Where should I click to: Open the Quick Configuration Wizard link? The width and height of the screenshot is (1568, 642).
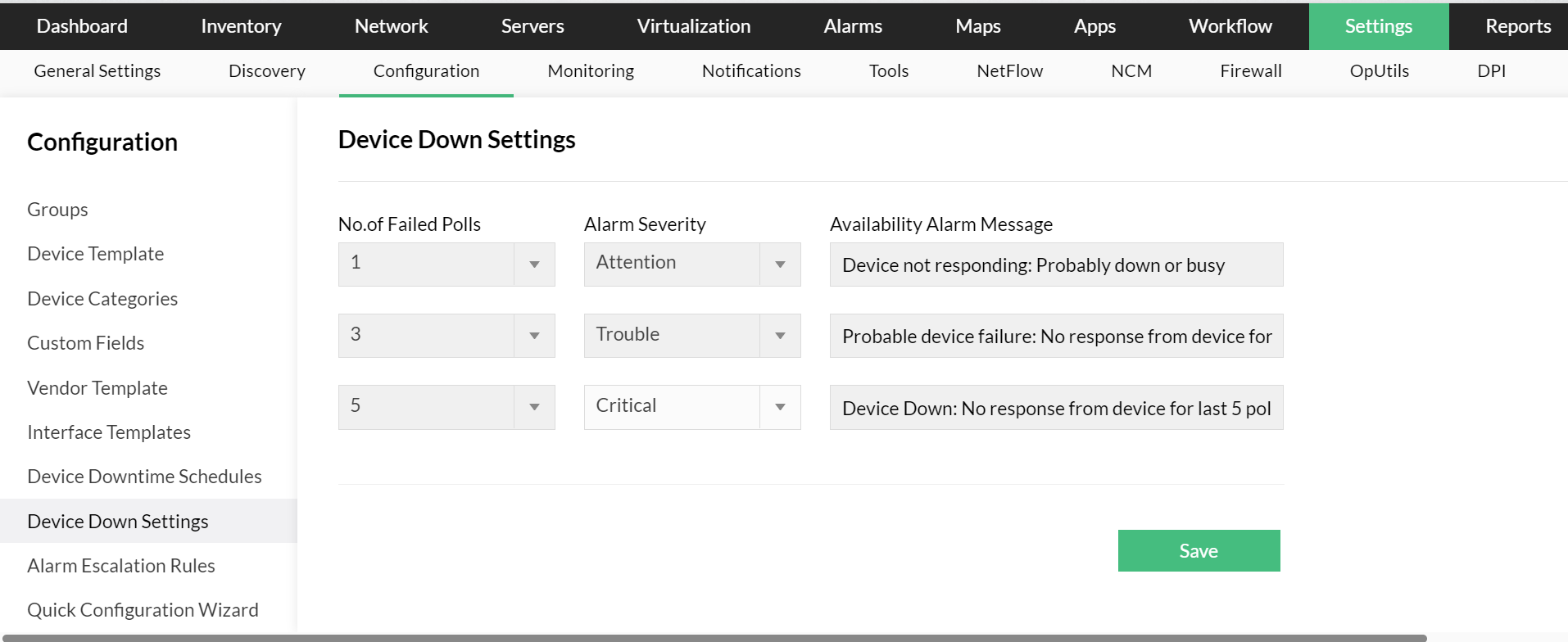point(143,610)
